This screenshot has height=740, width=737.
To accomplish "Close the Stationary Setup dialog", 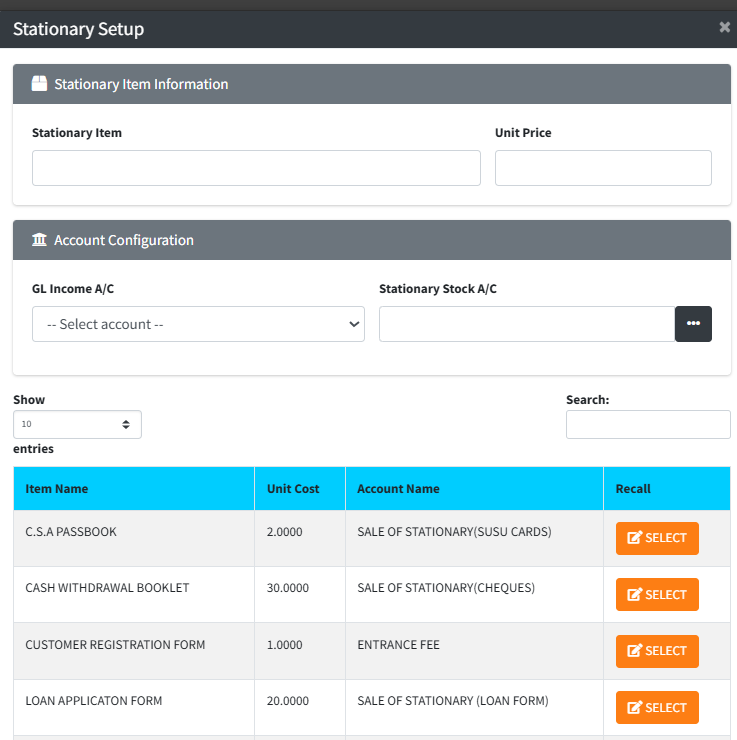I will pyautogui.click(x=724, y=28).
